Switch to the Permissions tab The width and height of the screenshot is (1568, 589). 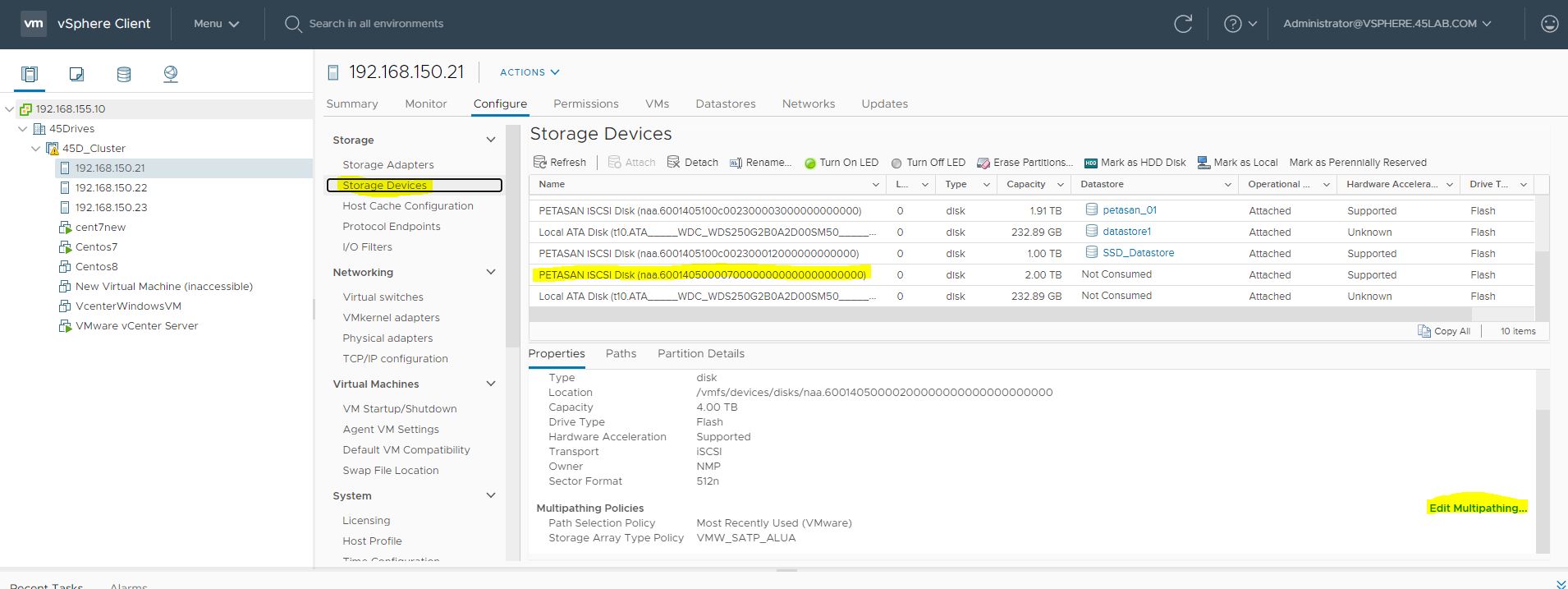(586, 104)
